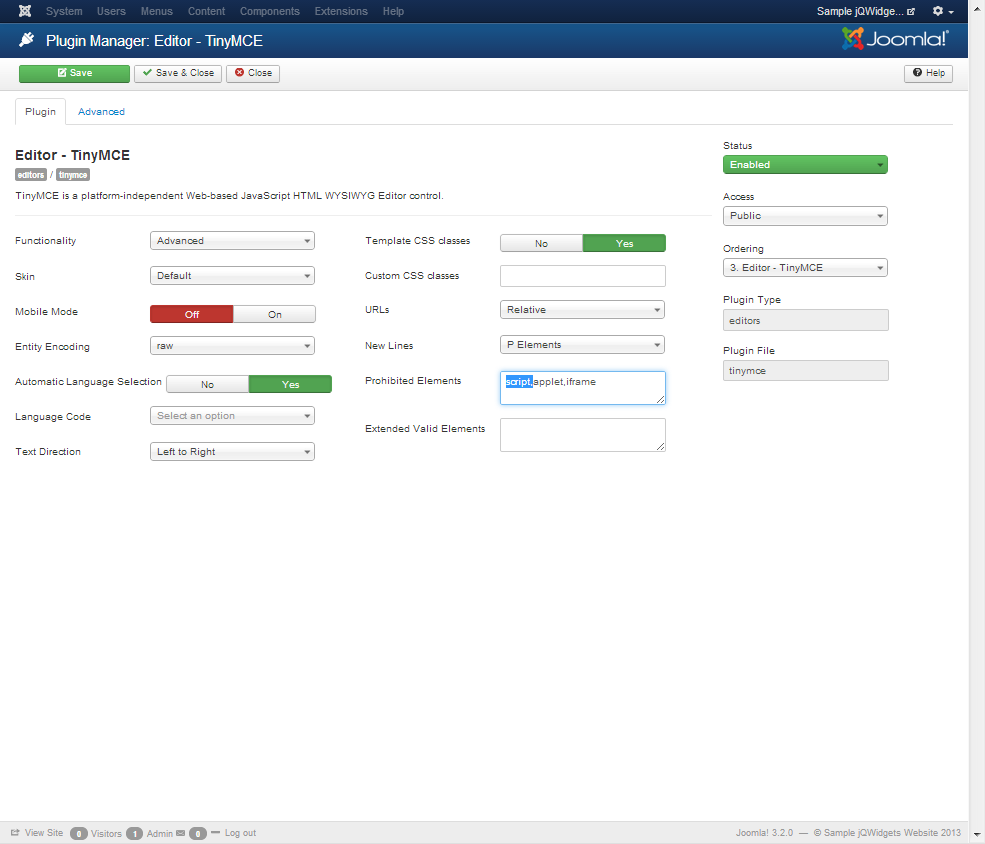The width and height of the screenshot is (985, 844).
Task: Open the Menus menu
Action: point(156,11)
